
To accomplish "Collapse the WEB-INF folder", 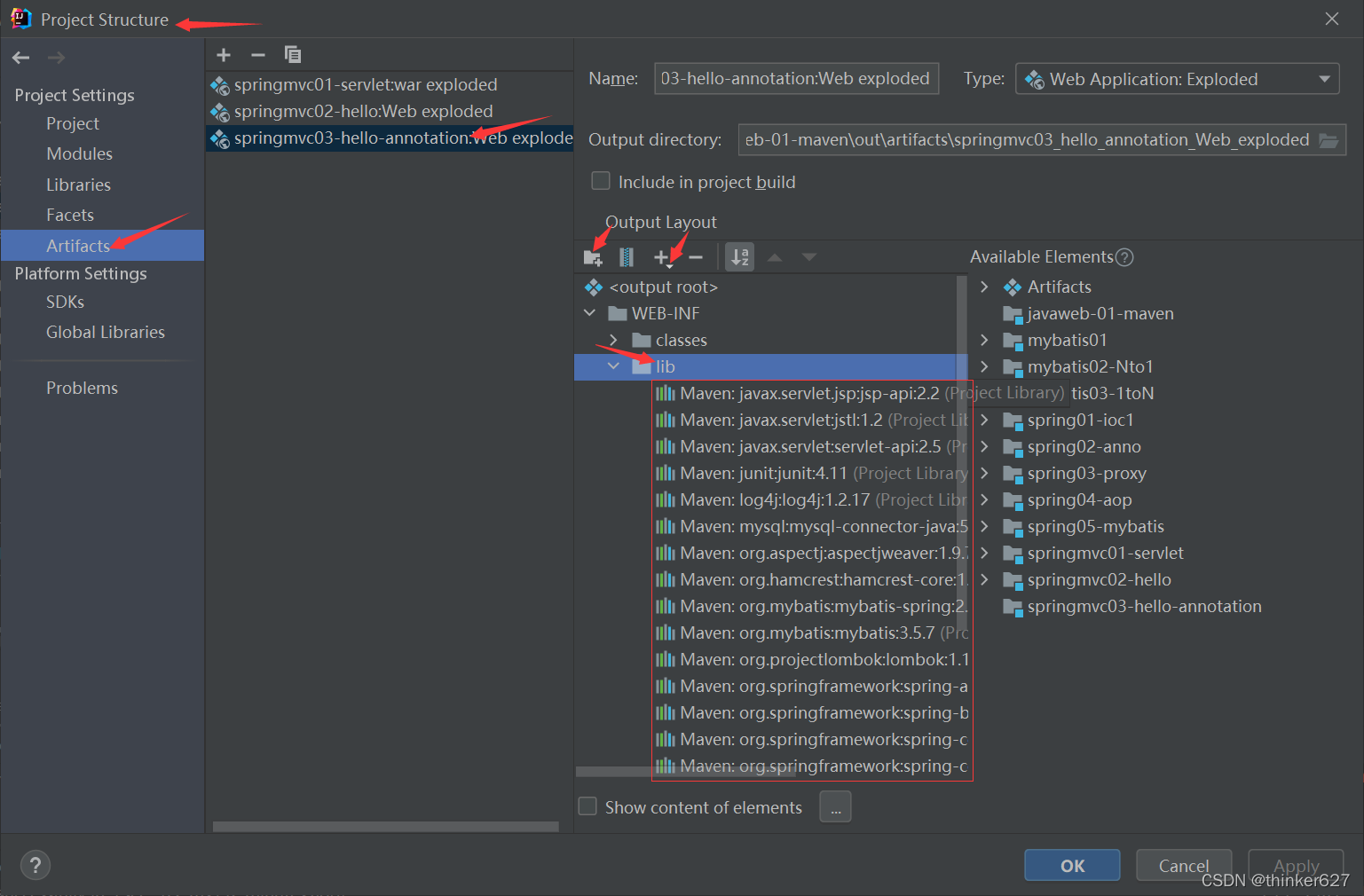I will (x=590, y=313).
